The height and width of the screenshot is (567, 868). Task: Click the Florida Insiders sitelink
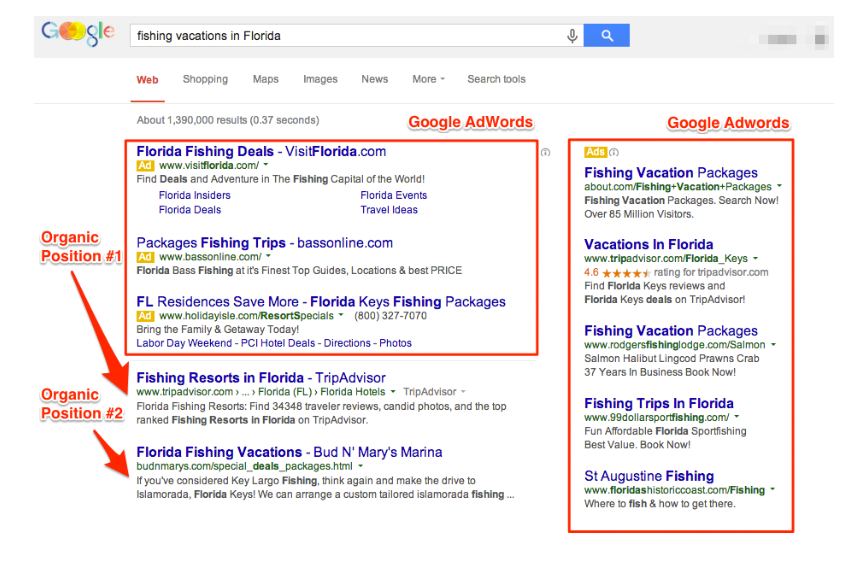coord(194,195)
